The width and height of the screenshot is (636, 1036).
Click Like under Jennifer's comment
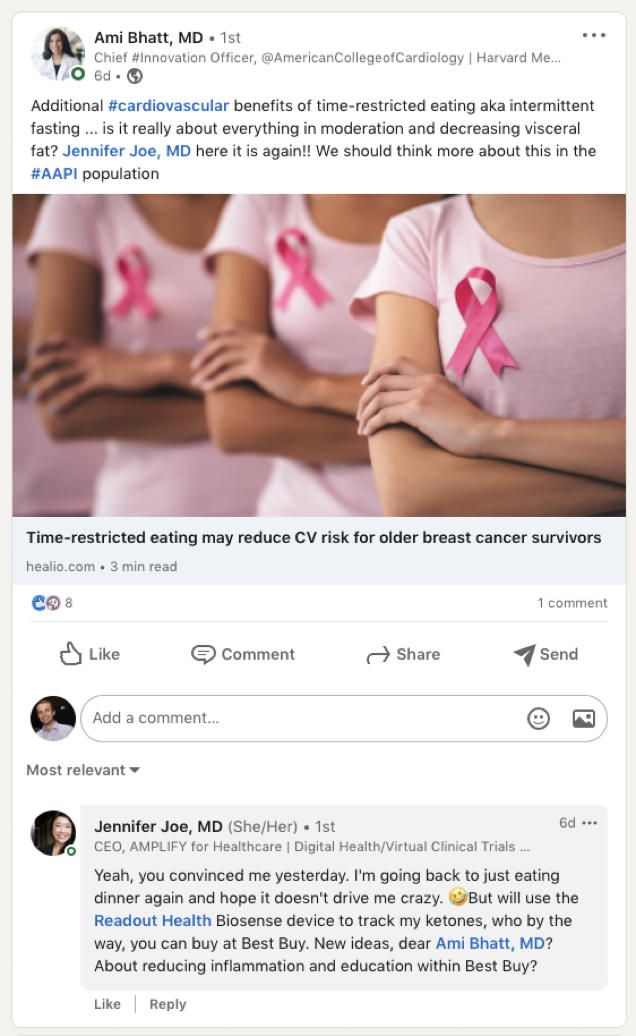107,1004
